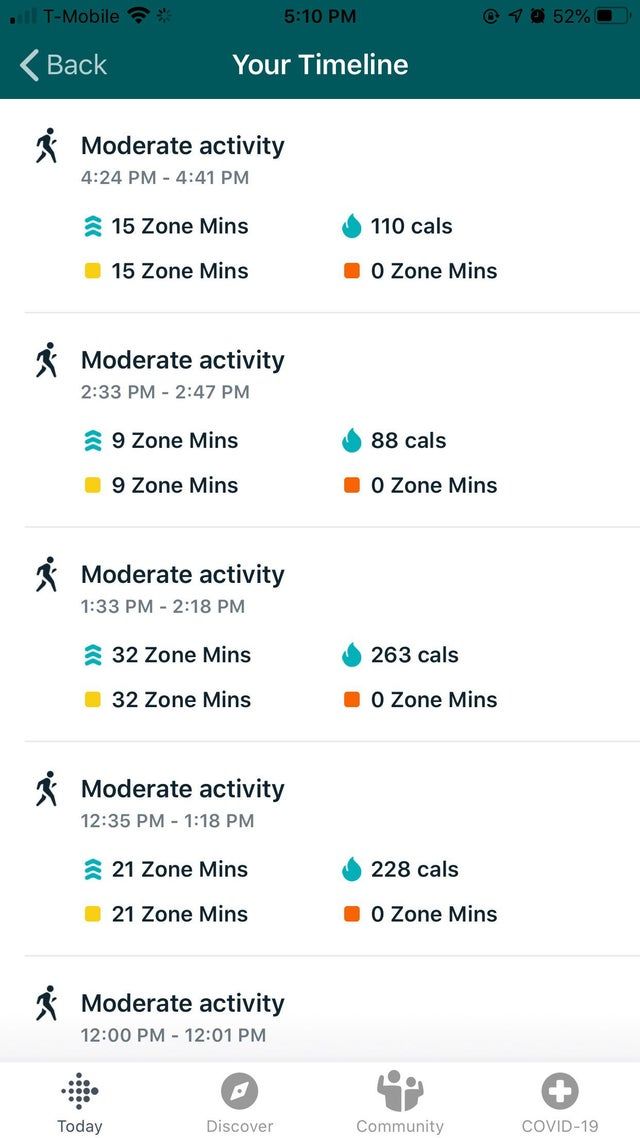Image resolution: width=640 pixels, height=1138 pixels.
Task: Open the 12:35 PM Moderate activity entry
Action: pos(183,788)
